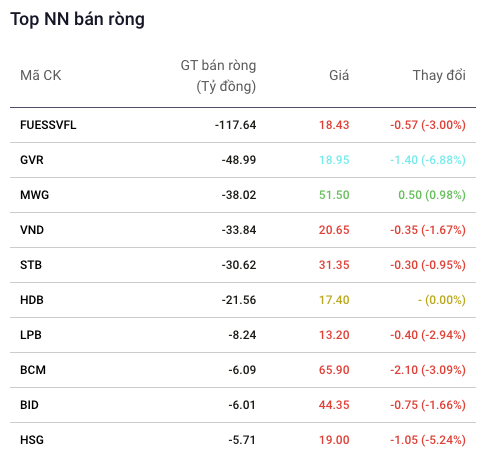Sort by Thay đổi column header

[x=439, y=75]
